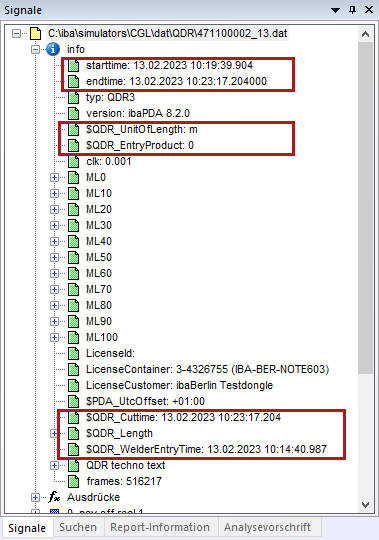This screenshot has height=540, width=379.
Task: Click the scrollbar down arrow
Action: (365, 505)
